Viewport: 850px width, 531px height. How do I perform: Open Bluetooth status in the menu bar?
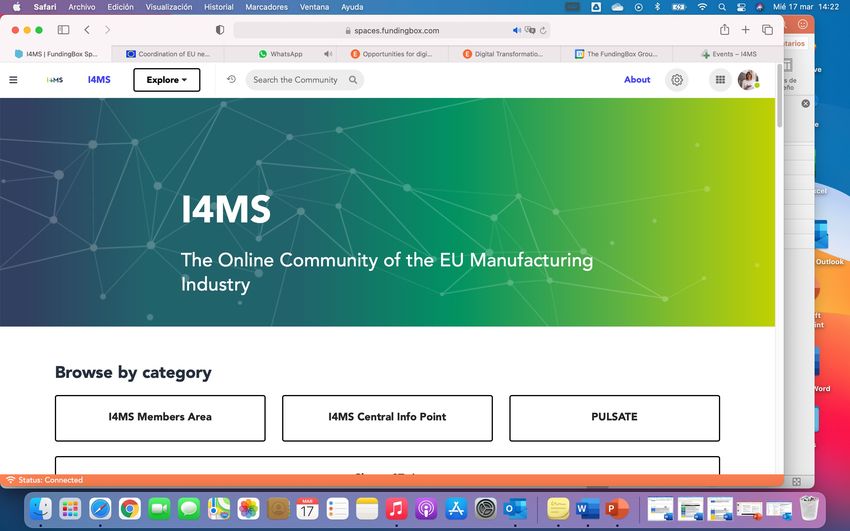[657, 7]
